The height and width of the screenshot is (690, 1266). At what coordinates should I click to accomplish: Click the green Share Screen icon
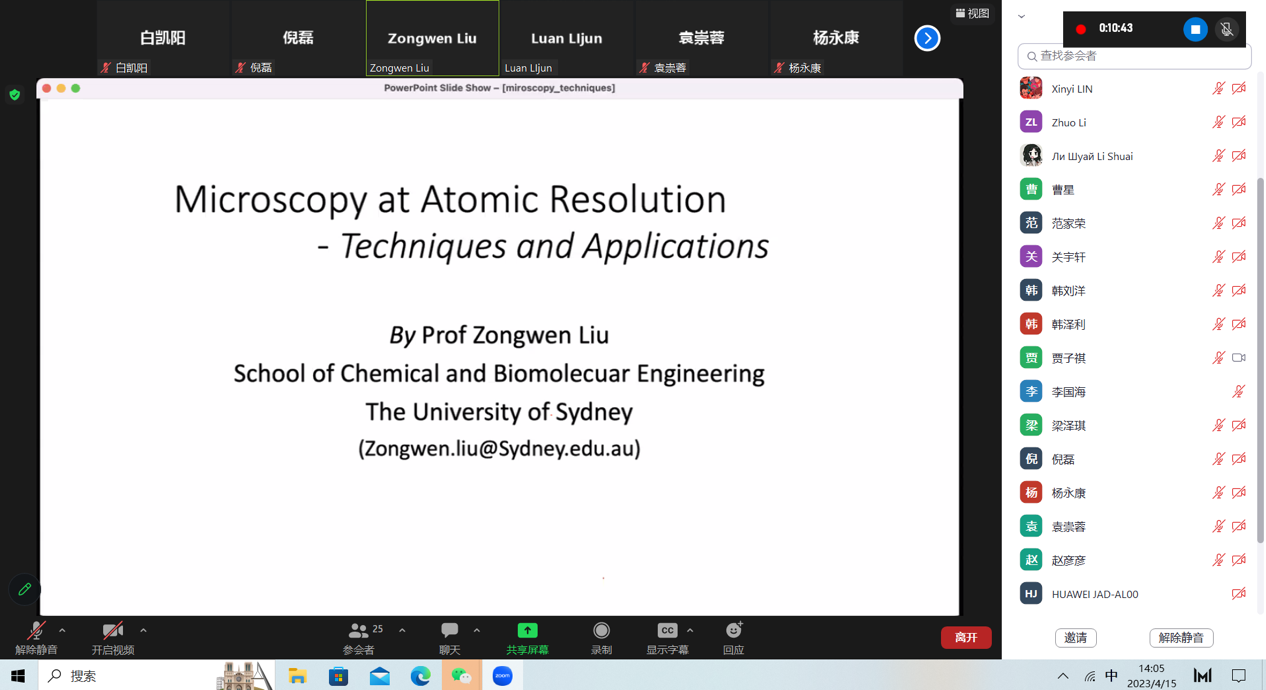point(527,631)
